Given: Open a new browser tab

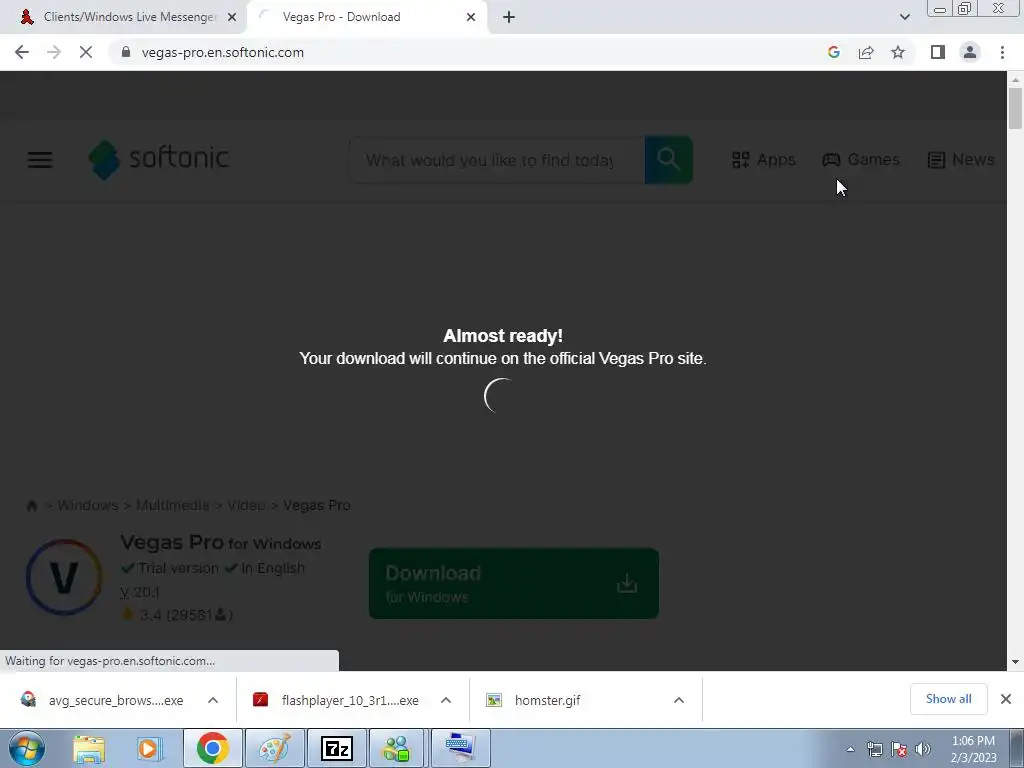Looking at the screenshot, I should tap(509, 17).
